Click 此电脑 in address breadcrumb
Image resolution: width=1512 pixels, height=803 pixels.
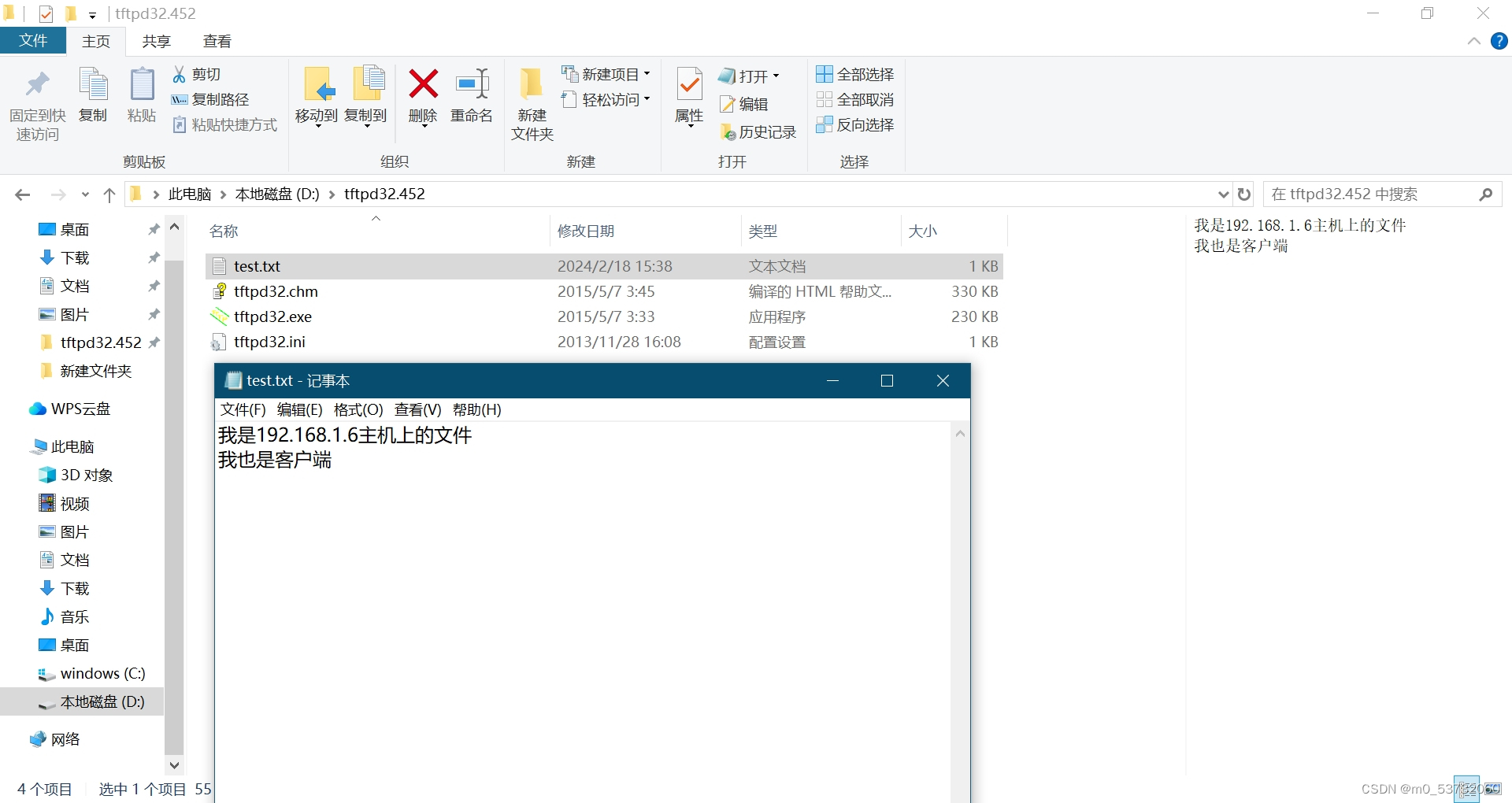190,194
